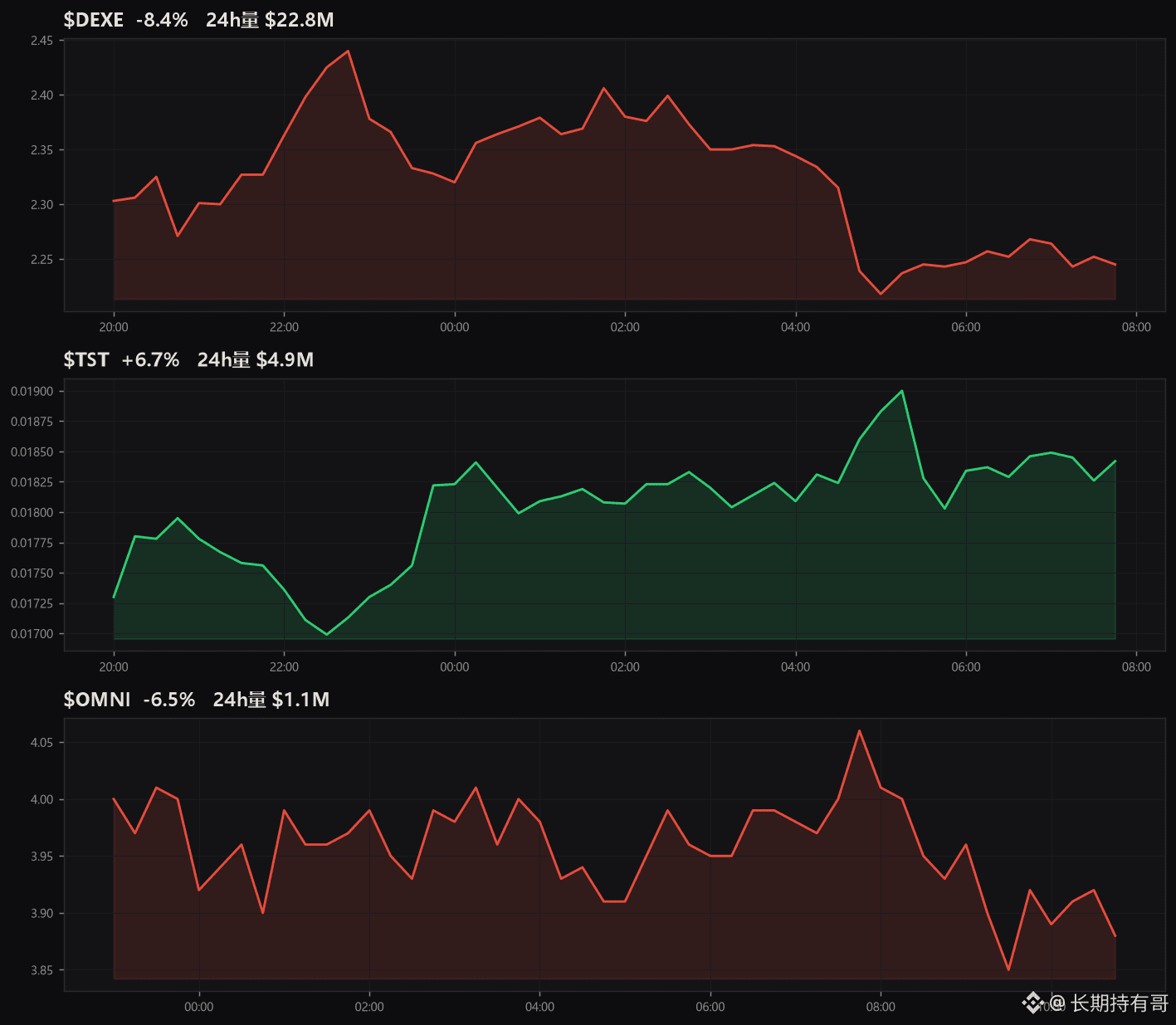
Task: Select the 0.01875 price label
Action: click(32, 422)
